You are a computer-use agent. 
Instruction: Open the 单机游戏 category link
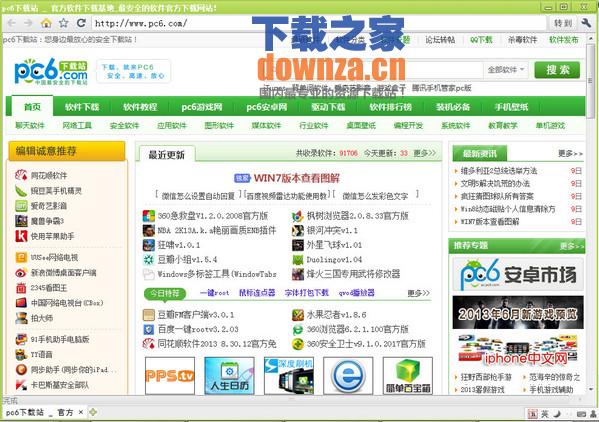[x=550, y=125]
